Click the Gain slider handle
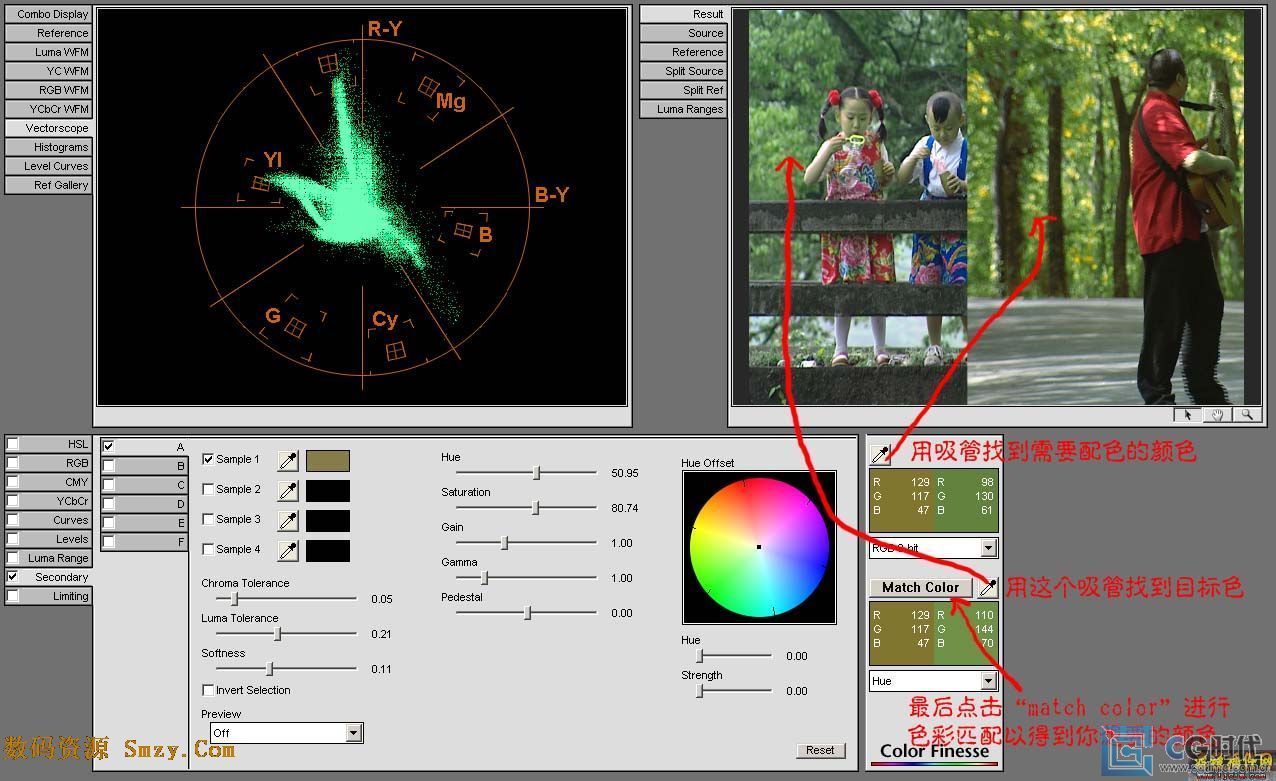This screenshot has width=1276, height=781. click(505, 542)
